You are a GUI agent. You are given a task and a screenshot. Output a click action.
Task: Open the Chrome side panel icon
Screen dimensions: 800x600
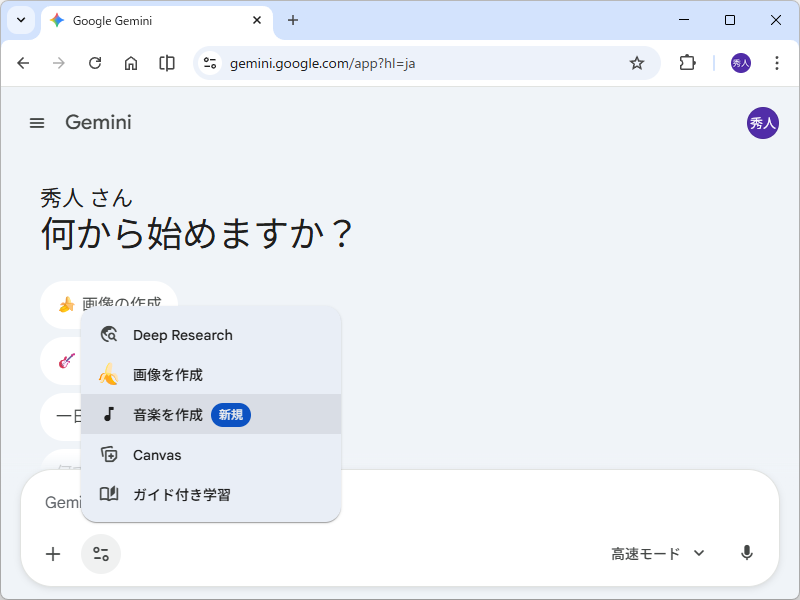tap(166, 62)
